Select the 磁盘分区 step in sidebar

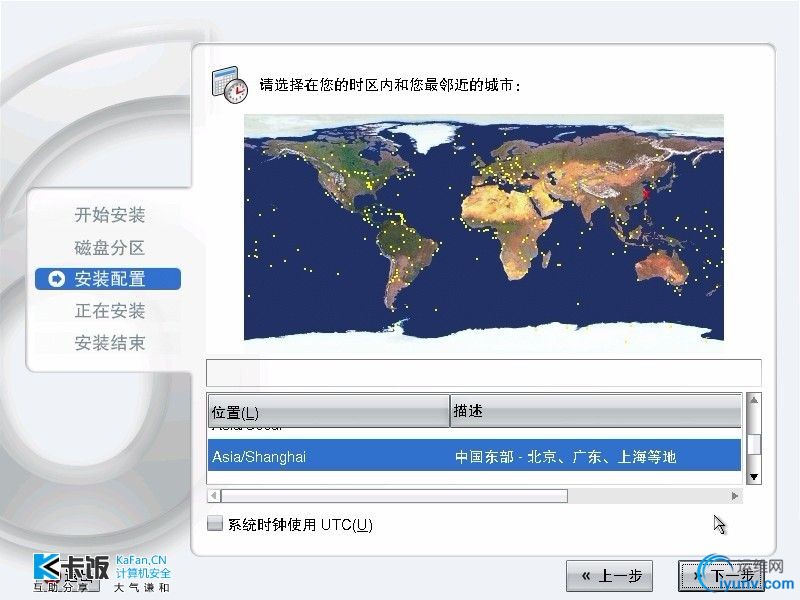pos(110,247)
